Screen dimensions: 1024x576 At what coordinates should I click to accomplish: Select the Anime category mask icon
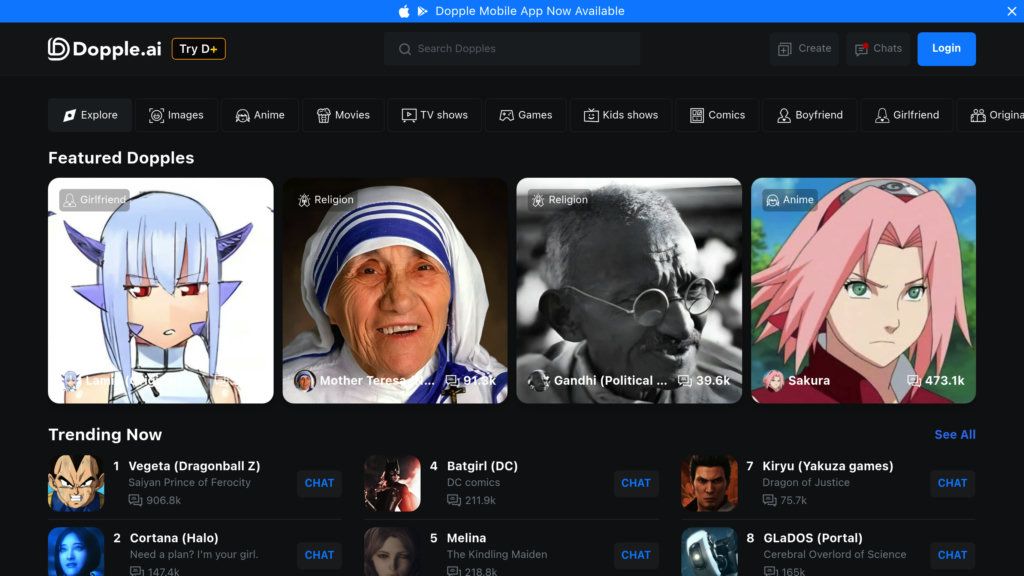point(245,115)
